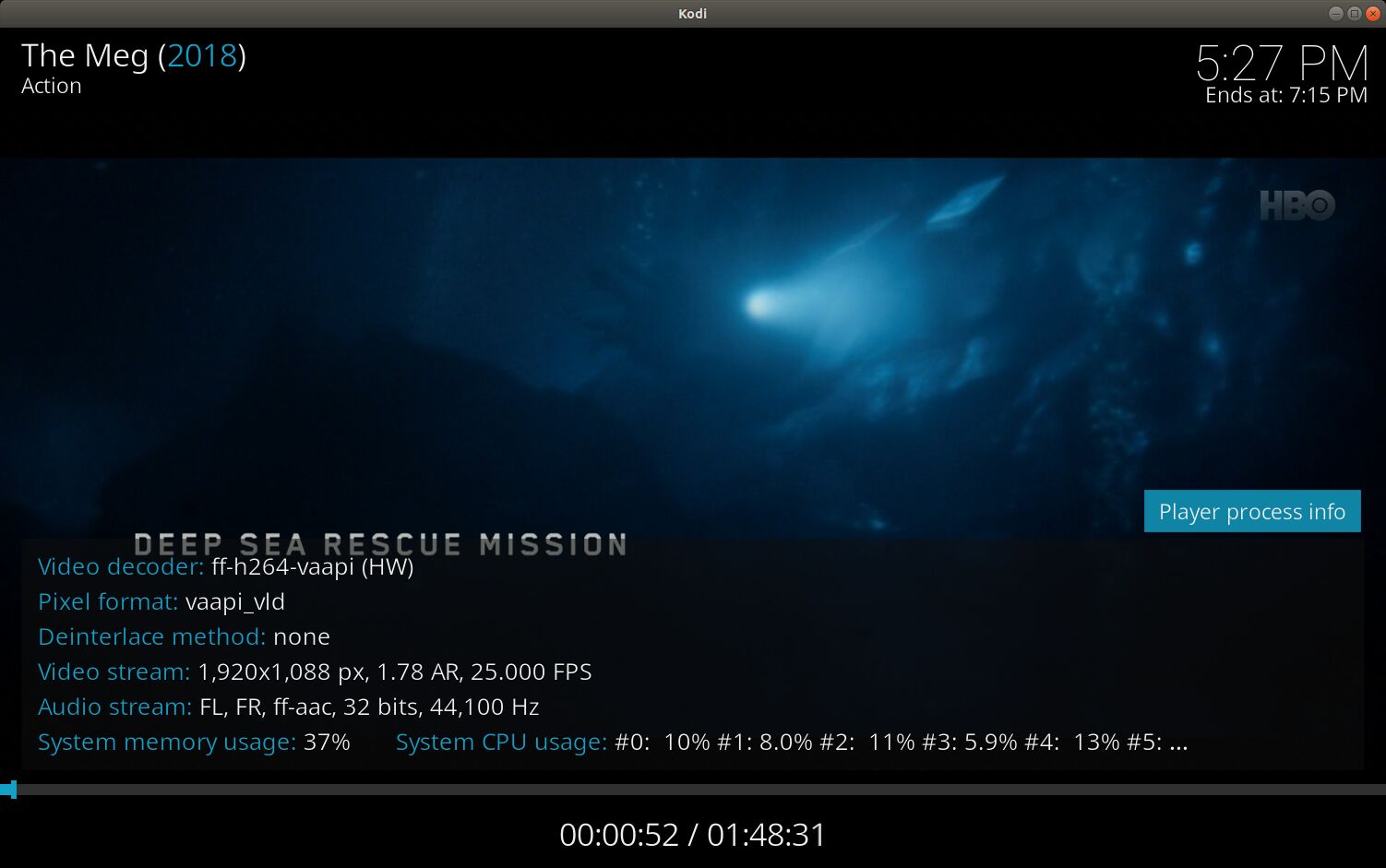Click the middle of the video progress bar

693,790
